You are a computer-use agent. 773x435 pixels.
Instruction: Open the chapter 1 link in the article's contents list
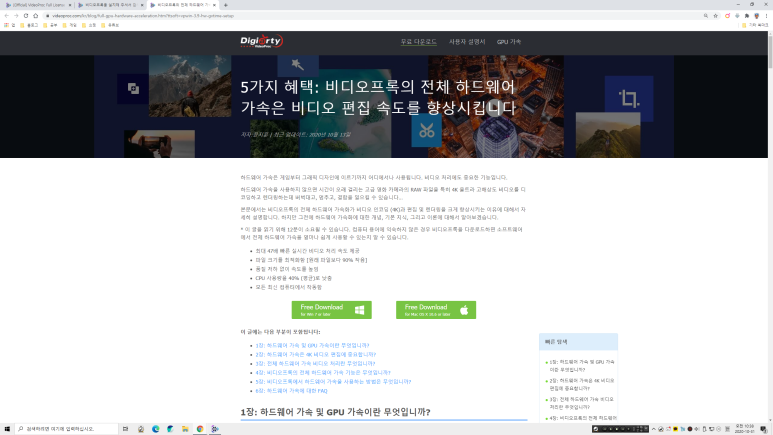click(x=312, y=345)
